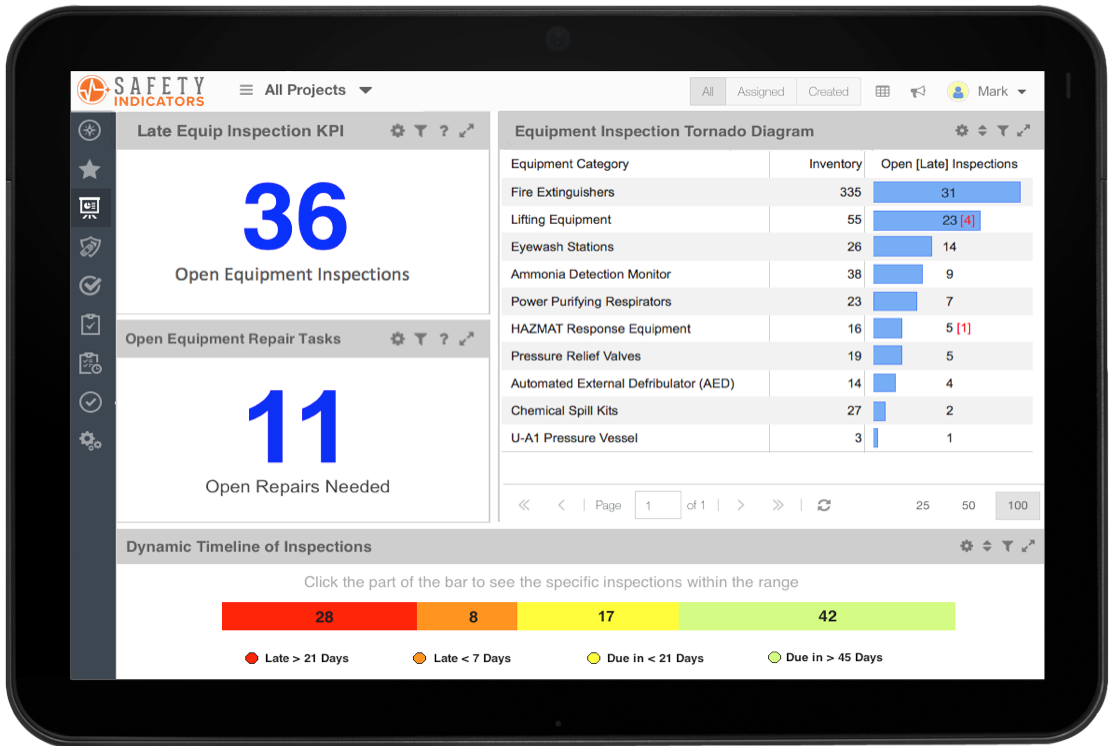The height and width of the screenshot is (751, 1113).
Task: Click the red Late > 21 Days bar segment
Action: tap(320, 616)
